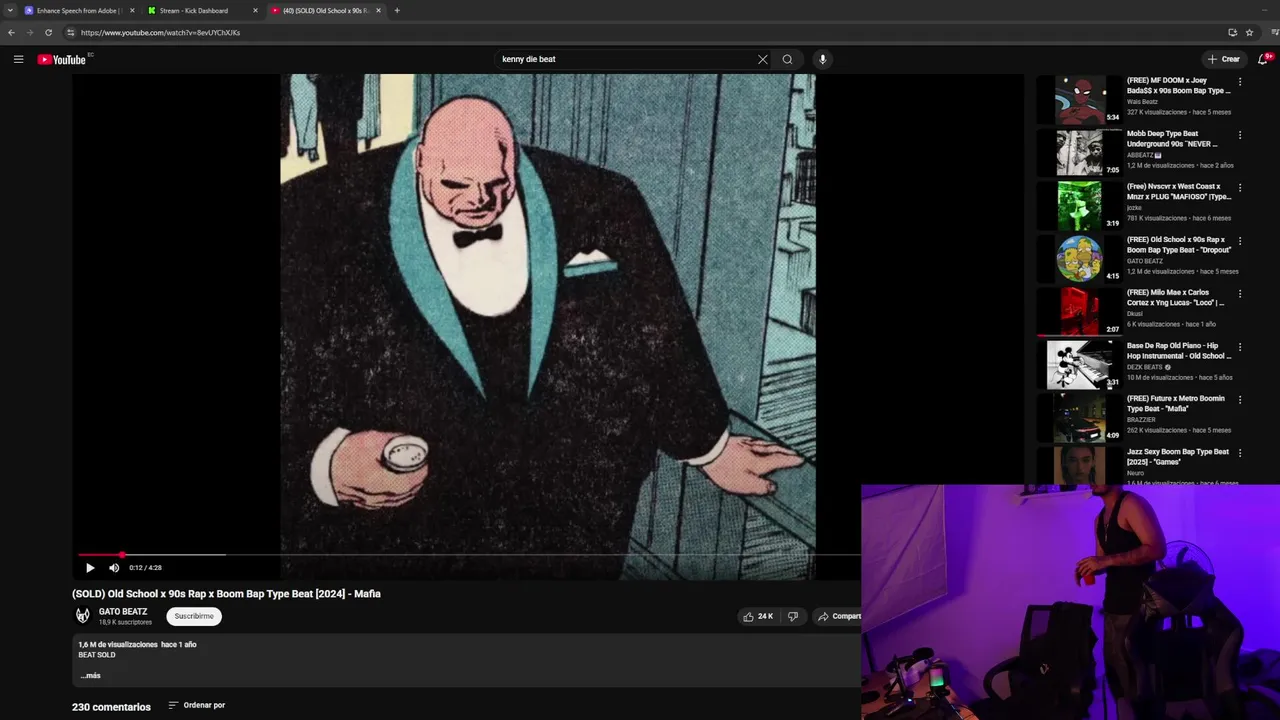Open 'Base De Rap Old Piano' video title
This screenshot has width=1280, height=720.
(x=1179, y=351)
